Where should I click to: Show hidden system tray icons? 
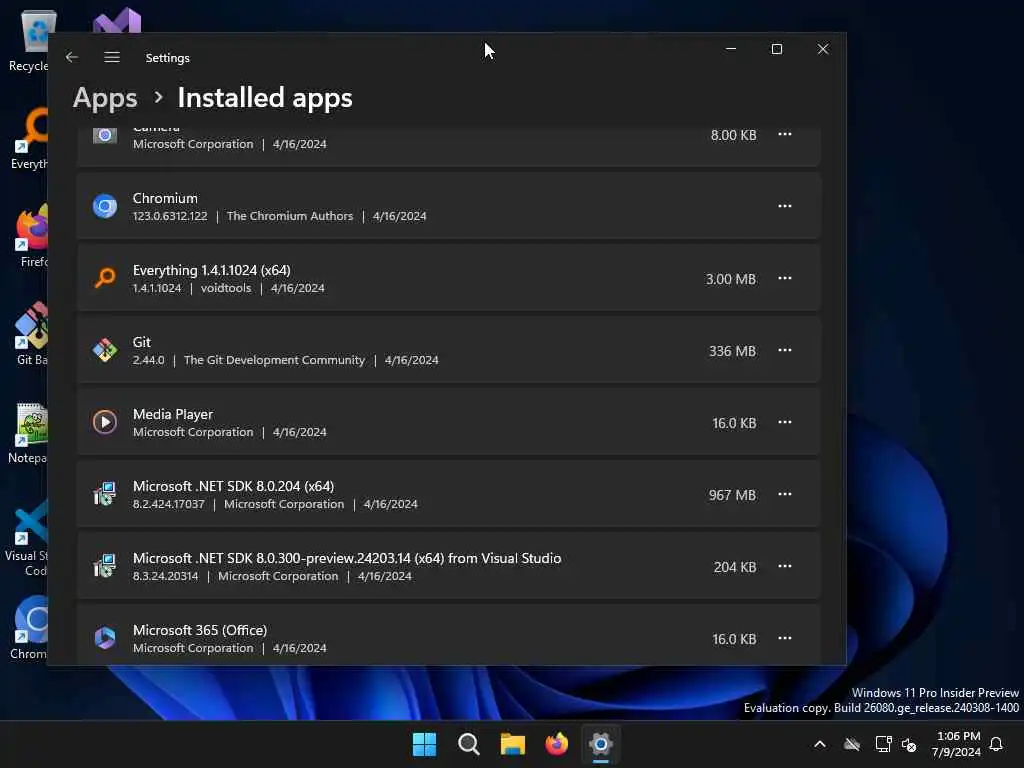tap(820, 744)
